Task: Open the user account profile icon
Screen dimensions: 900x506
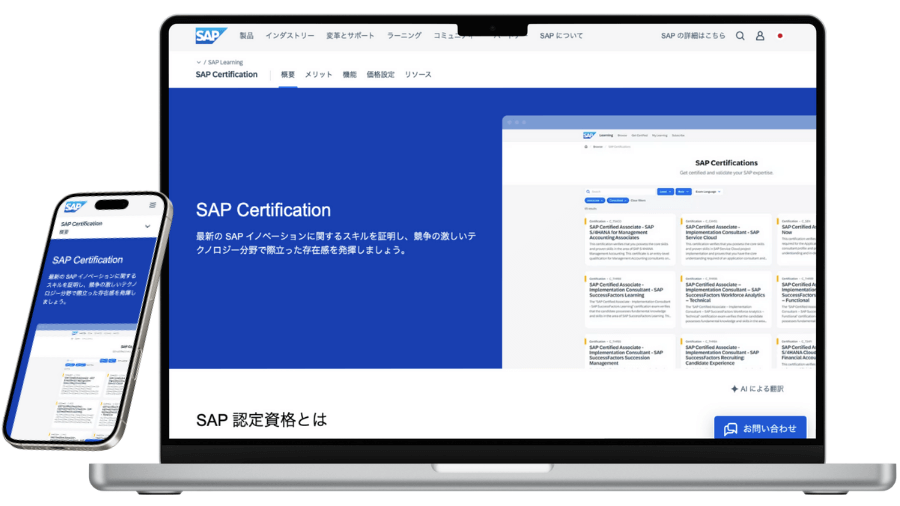Action: [759, 36]
